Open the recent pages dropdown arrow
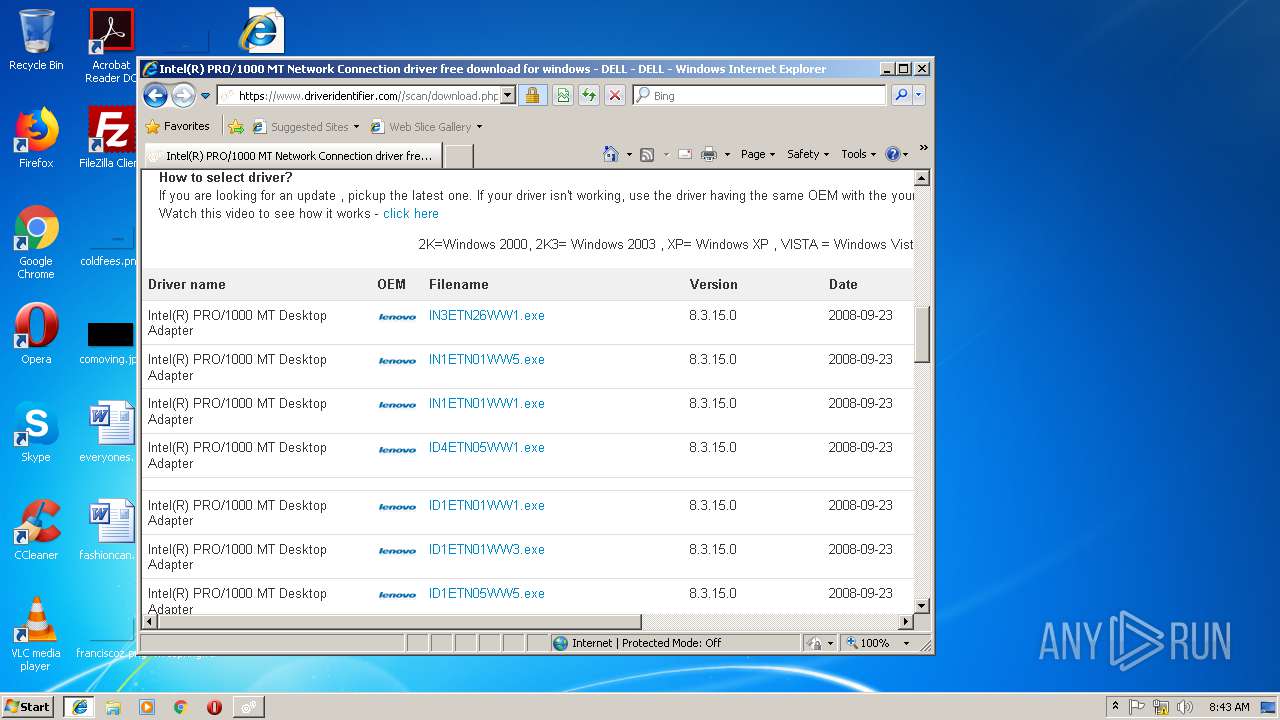The width and height of the screenshot is (1280, 720). [x=205, y=96]
